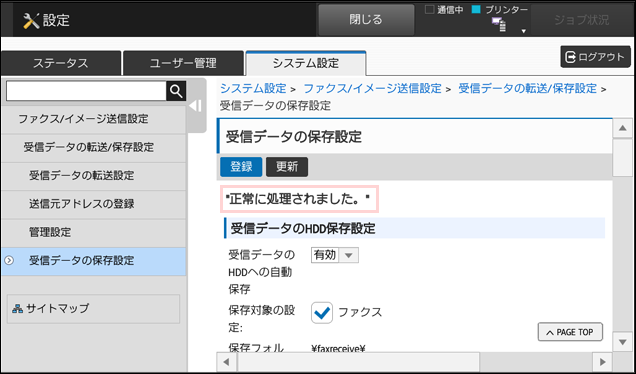Open 管理設定 in sidebar

[x=94, y=232]
